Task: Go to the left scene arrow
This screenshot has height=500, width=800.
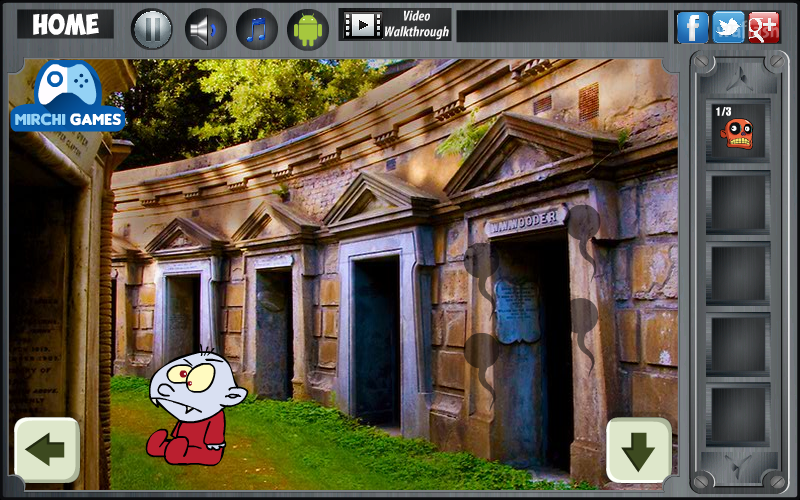Action: click(47, 449)
